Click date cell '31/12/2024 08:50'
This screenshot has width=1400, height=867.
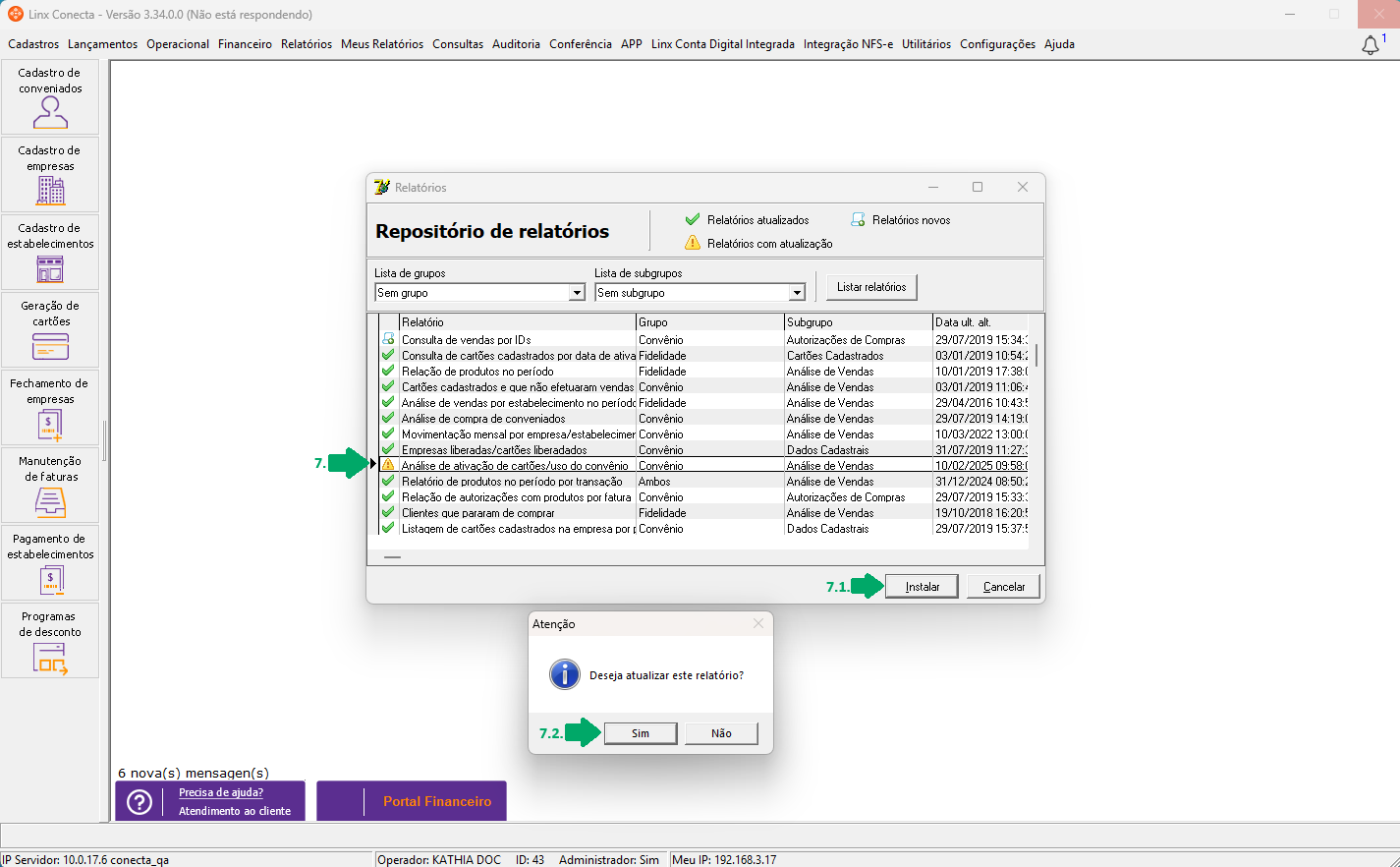pos(980,481)
